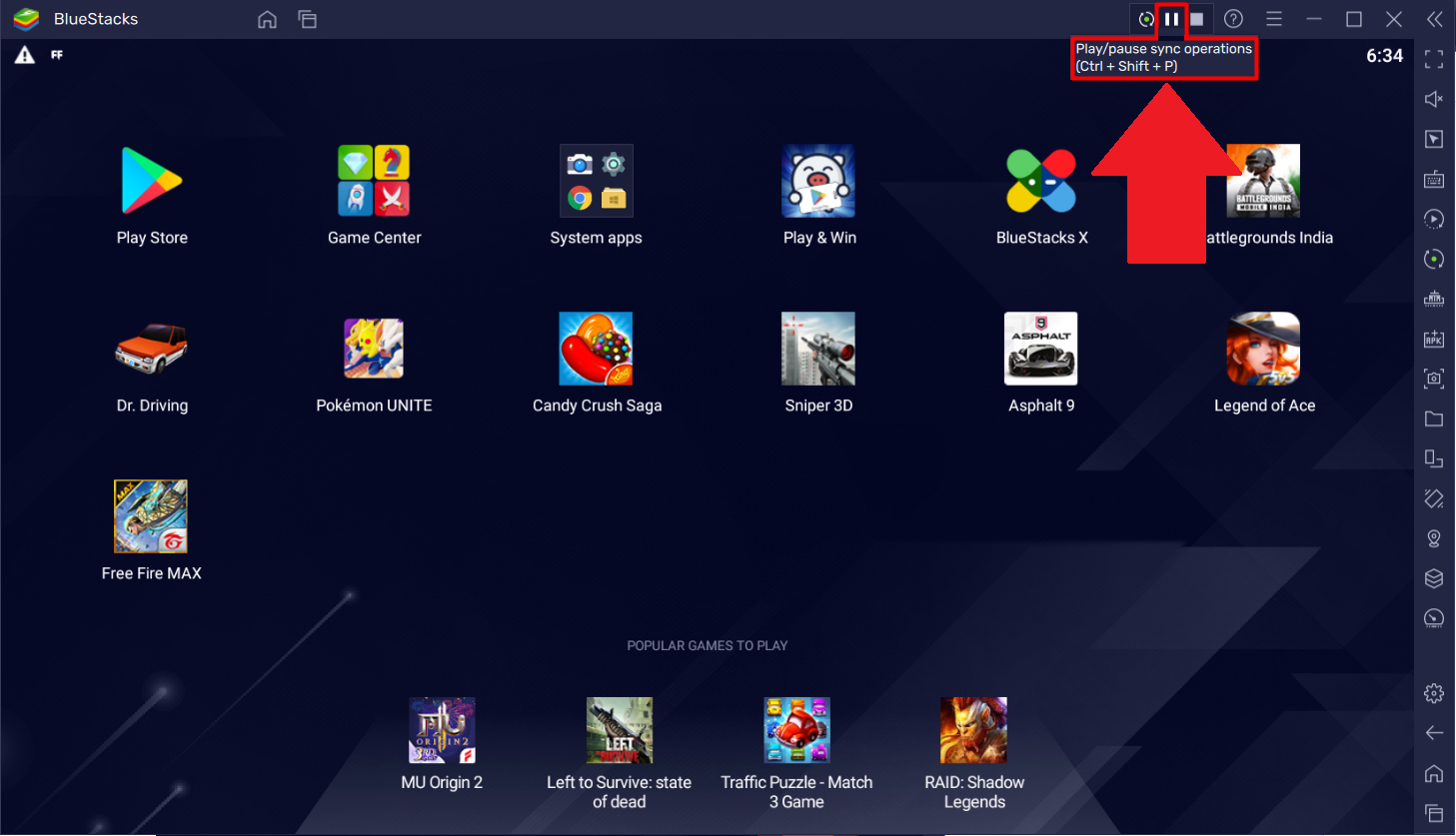1456x836 pixels.
Task: Click the lock cursor icon in sidebar
Action: click(x=1434, y=139)
